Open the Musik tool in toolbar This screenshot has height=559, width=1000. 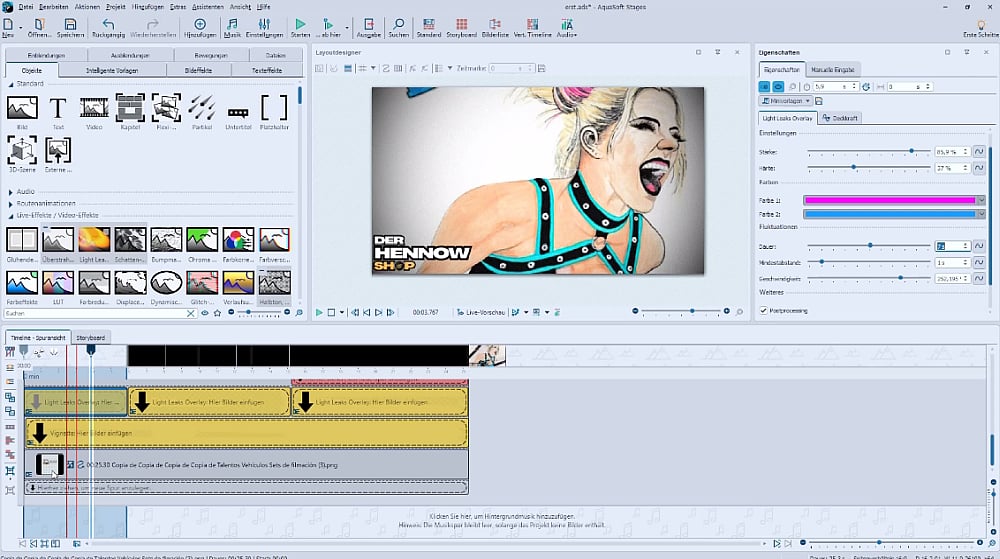232,25
